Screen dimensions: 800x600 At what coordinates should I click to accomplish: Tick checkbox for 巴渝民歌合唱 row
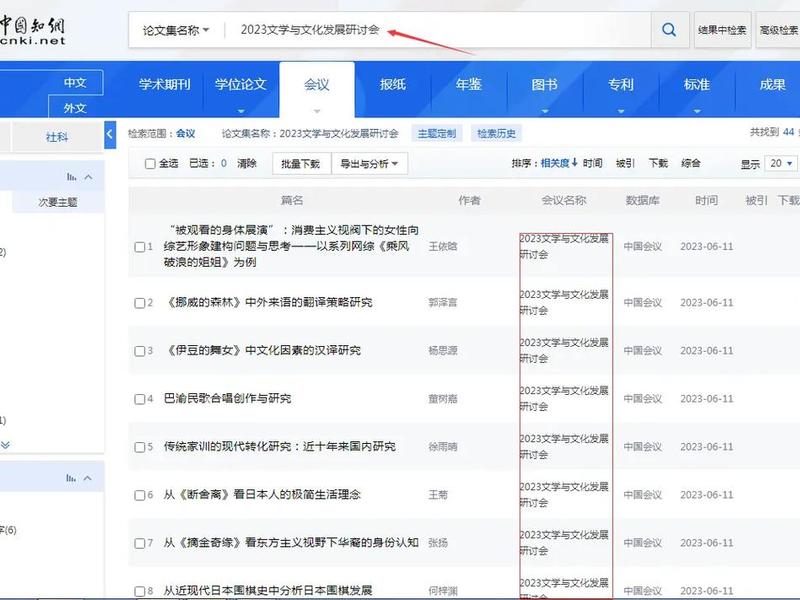click(139, 399)
